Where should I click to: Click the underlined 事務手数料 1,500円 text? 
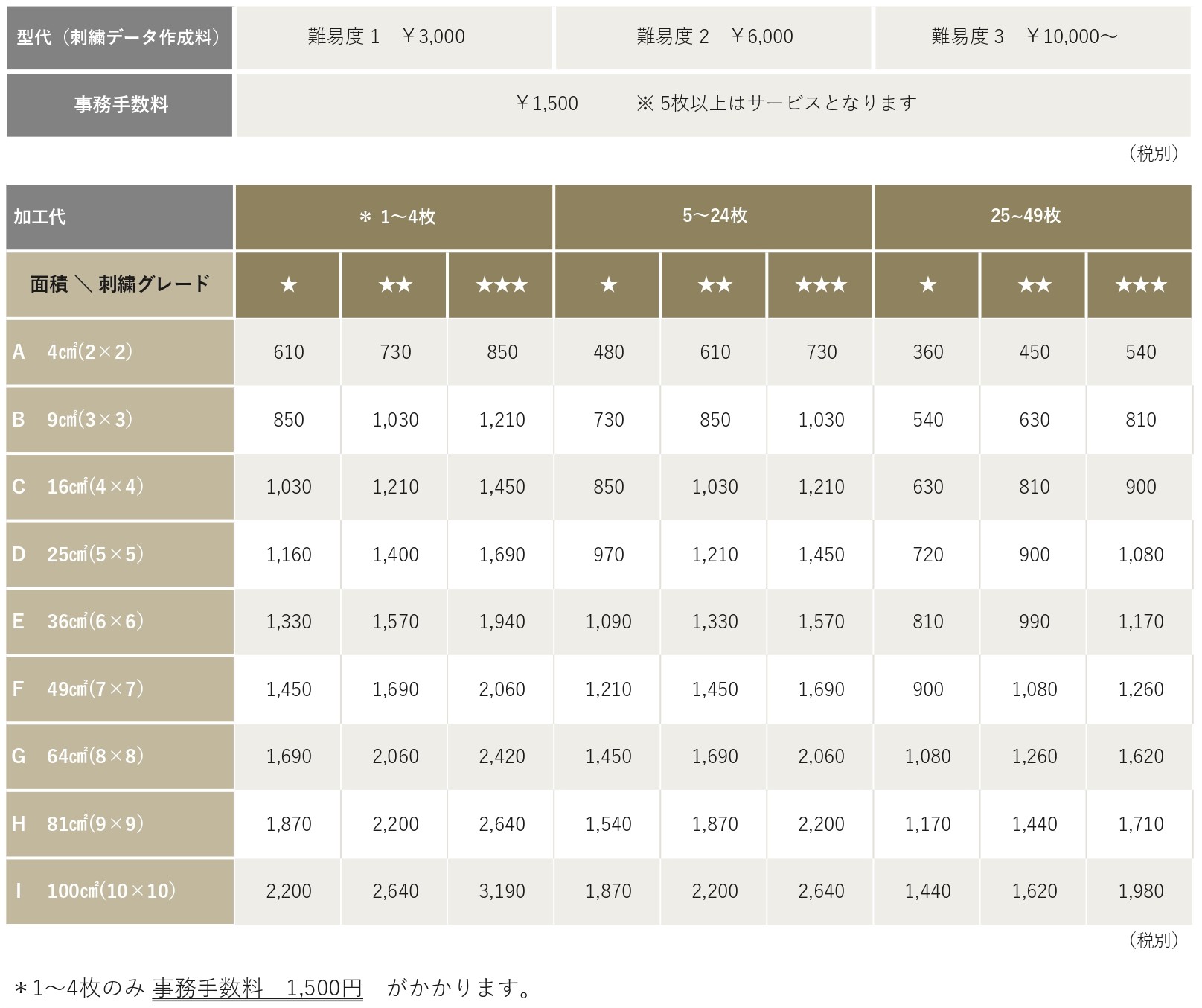click(257, 988)
